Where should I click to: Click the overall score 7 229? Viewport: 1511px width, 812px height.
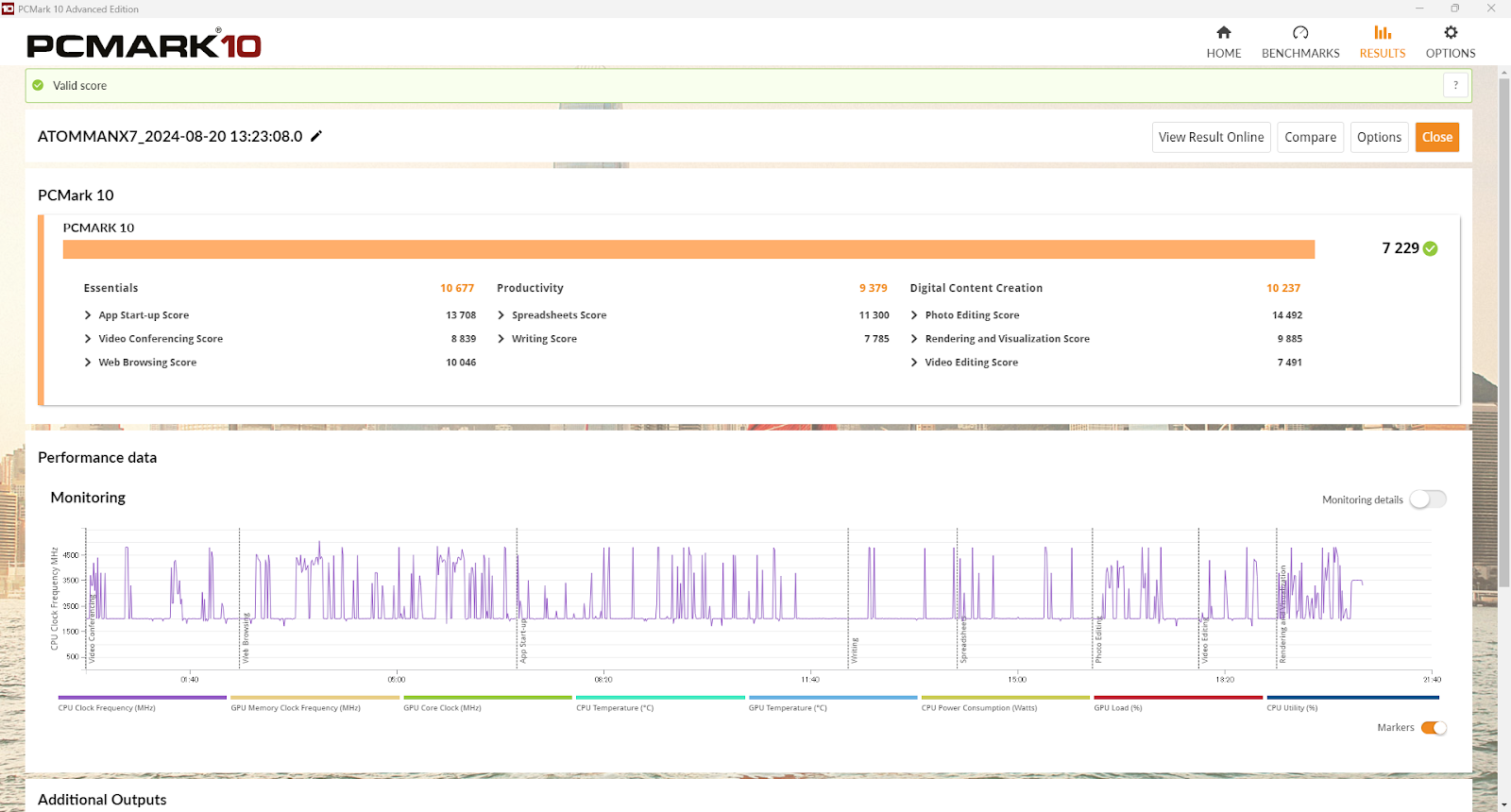point(1401,248)
